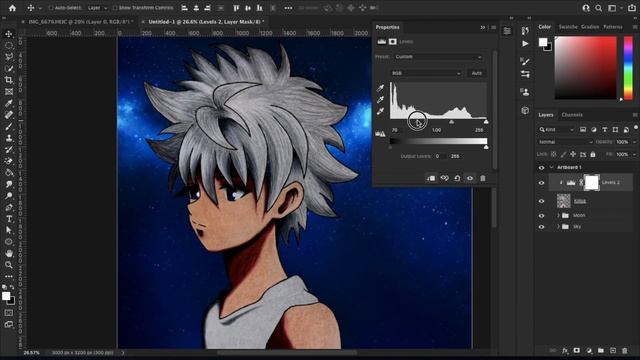Collapse the Artboard 1 group
The width and height of the screenshot is (640, 360).
[551, 167]
